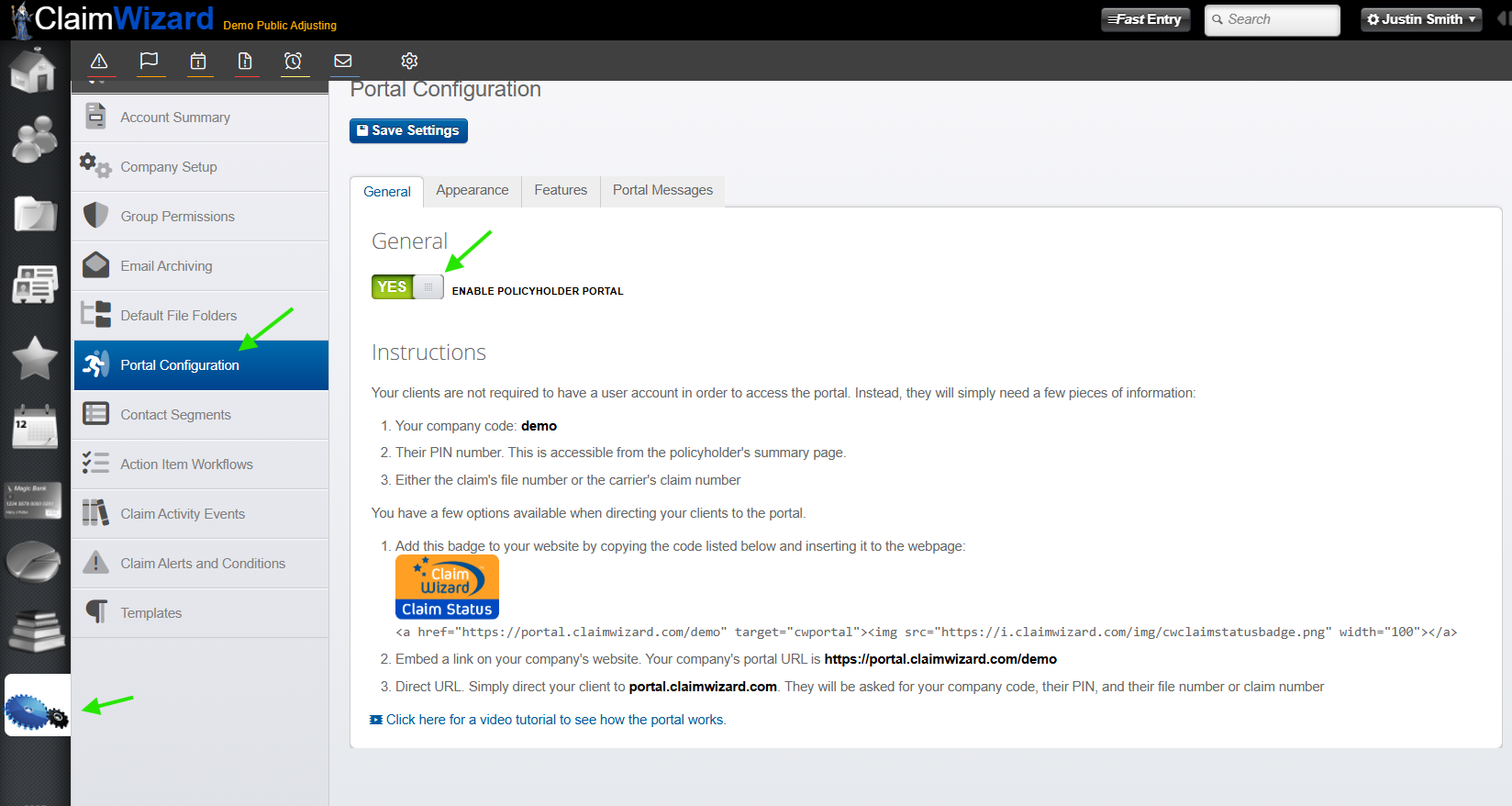This screenshot has height=806, width=1512.
Task: Open the pie chart reports icon
Action: [34, 562]
